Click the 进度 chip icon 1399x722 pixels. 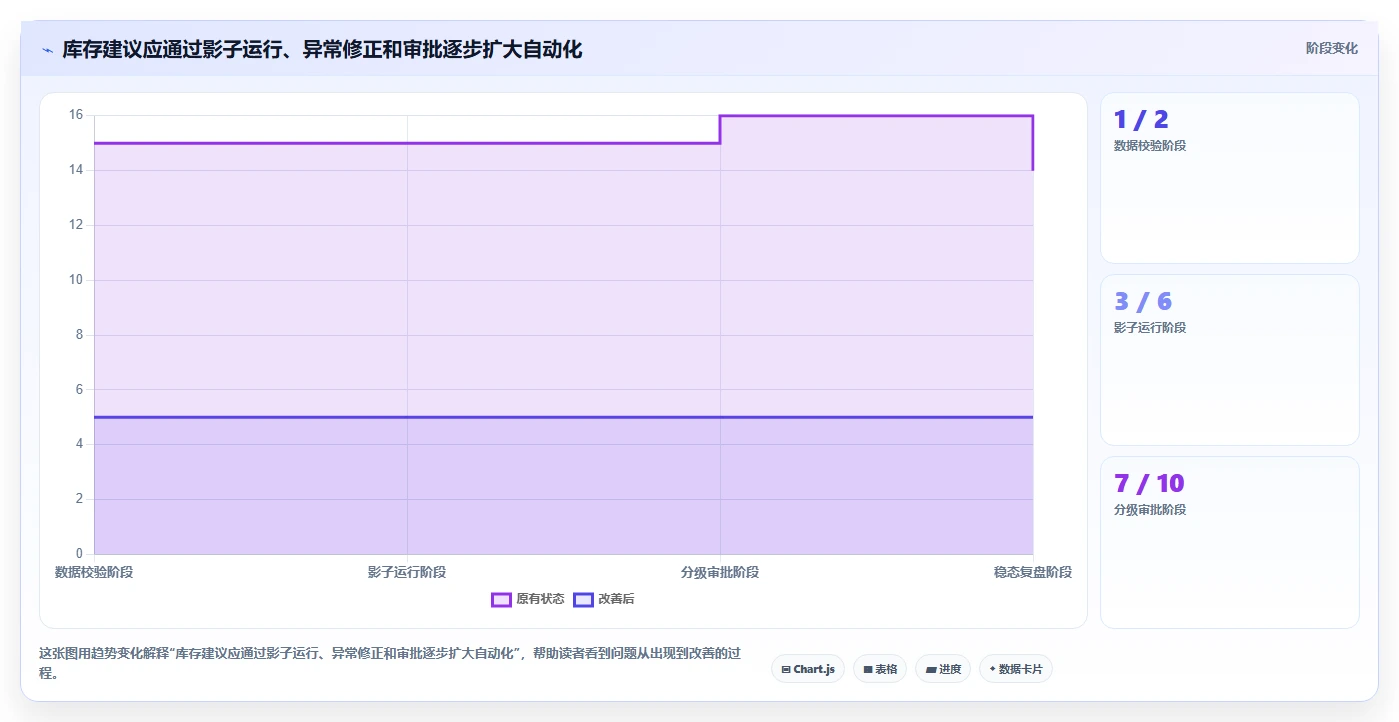pos(931,669)
